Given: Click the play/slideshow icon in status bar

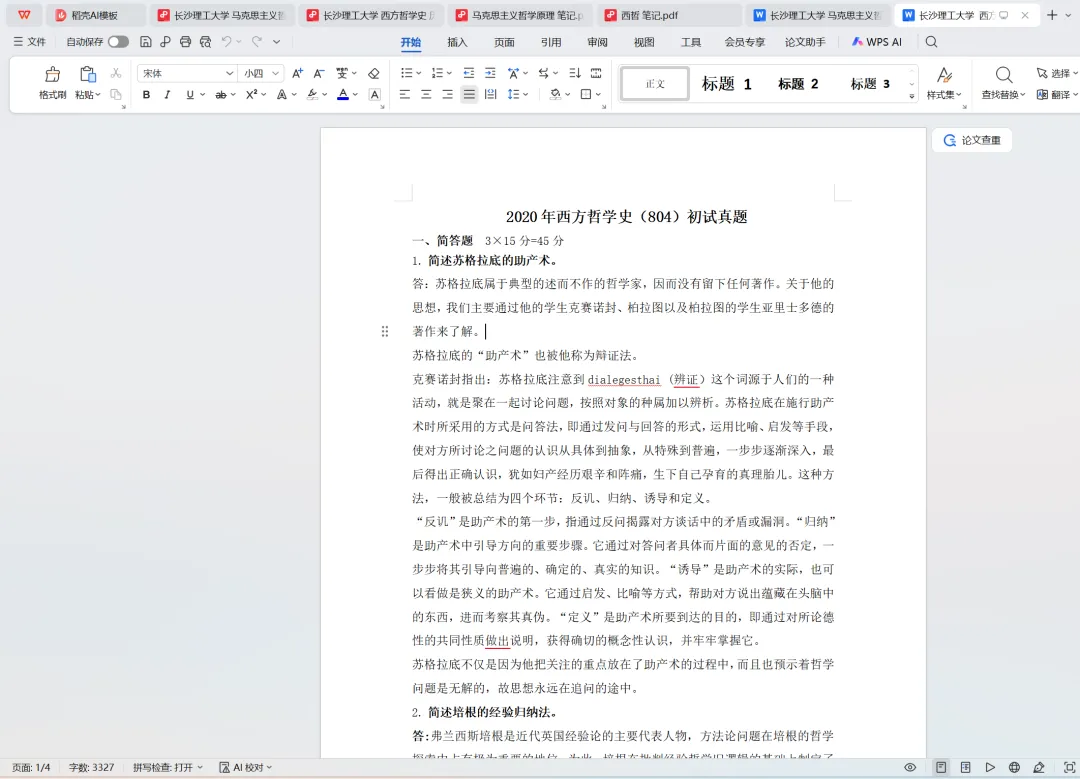Looking at the screenshot, I should click(x=990, y=767).
